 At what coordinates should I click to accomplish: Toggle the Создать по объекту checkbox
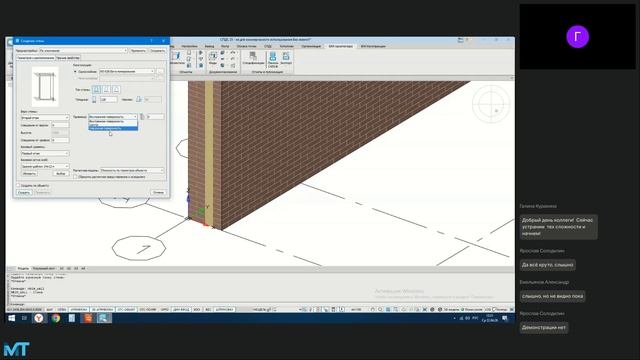[18, 185]
